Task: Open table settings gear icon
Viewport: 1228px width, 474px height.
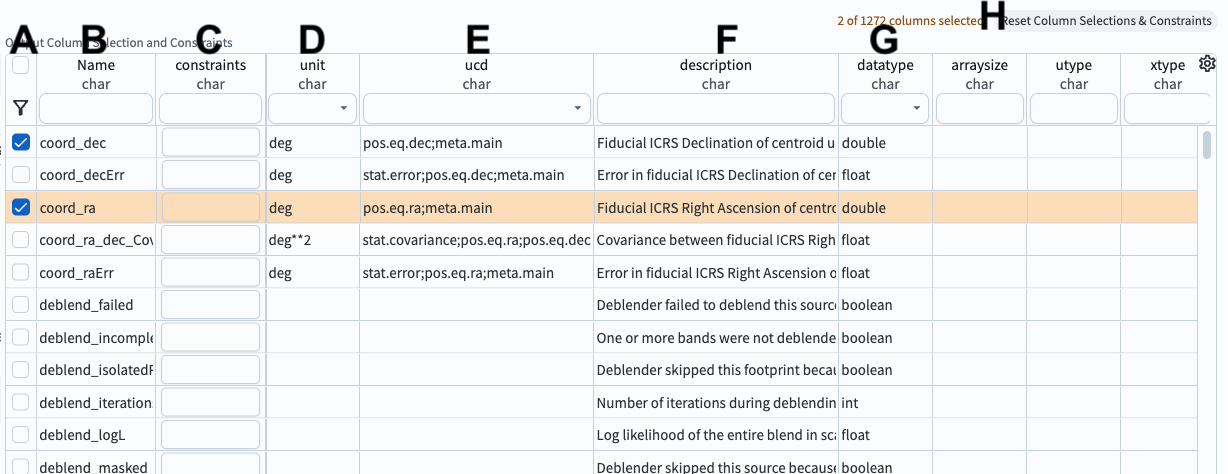Action: (x=1207, y=65)
